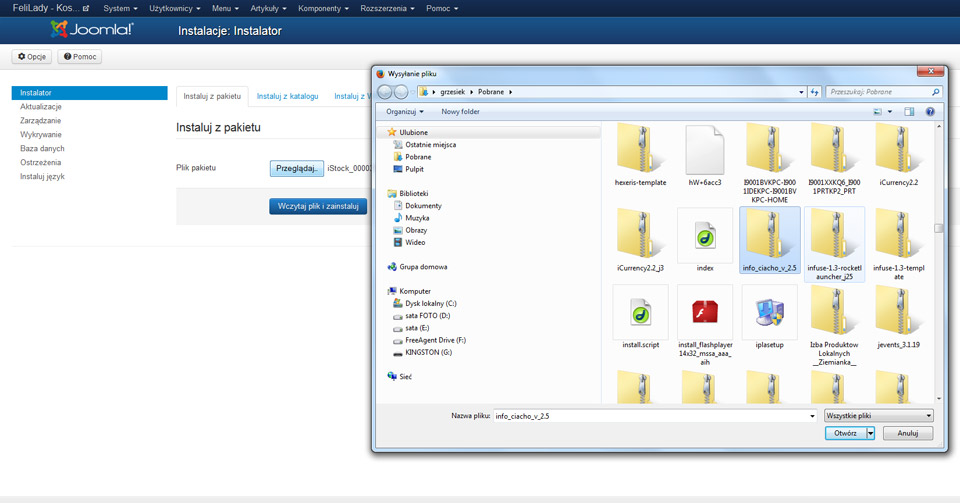Change the file view mode icon
This screenshot has width=960, height=503.
click(x=877, y=111)
